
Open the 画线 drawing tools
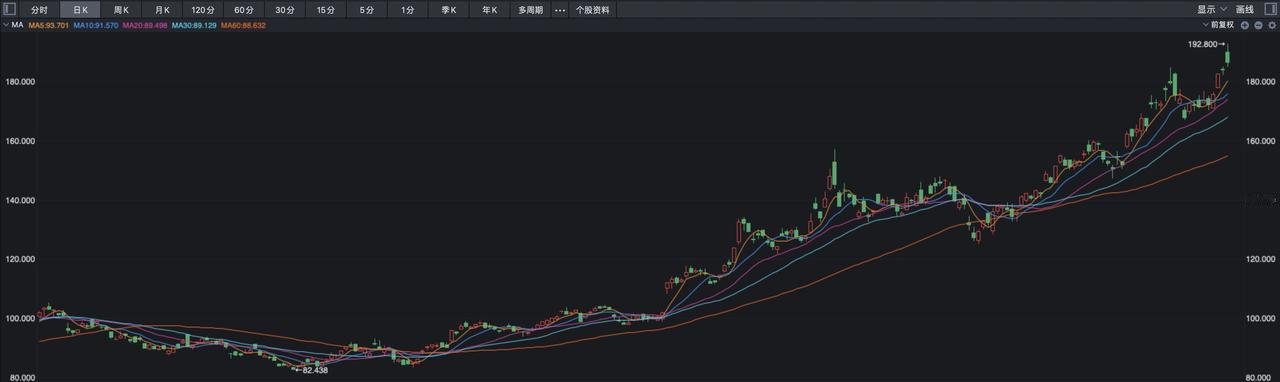(1245, 9)
